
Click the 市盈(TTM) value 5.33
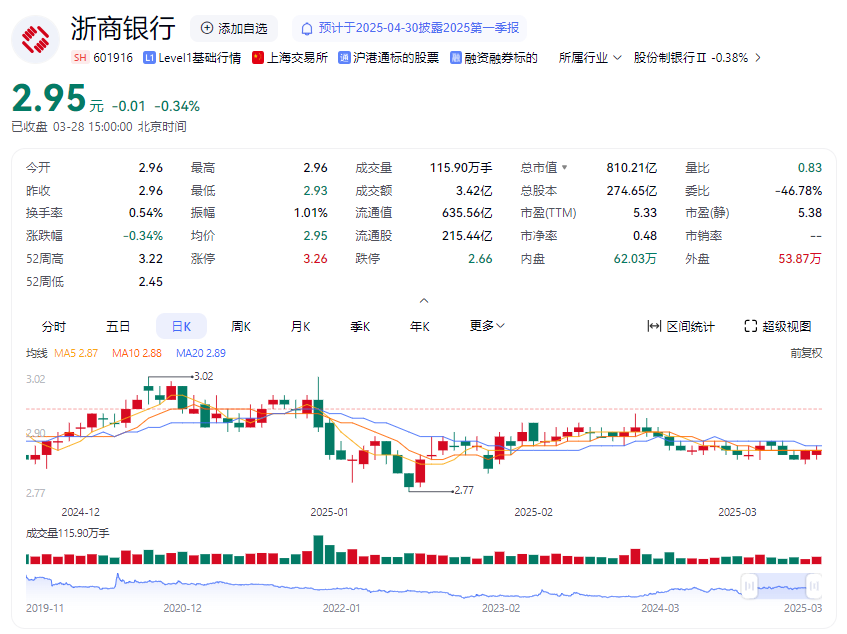coord(645,213)
